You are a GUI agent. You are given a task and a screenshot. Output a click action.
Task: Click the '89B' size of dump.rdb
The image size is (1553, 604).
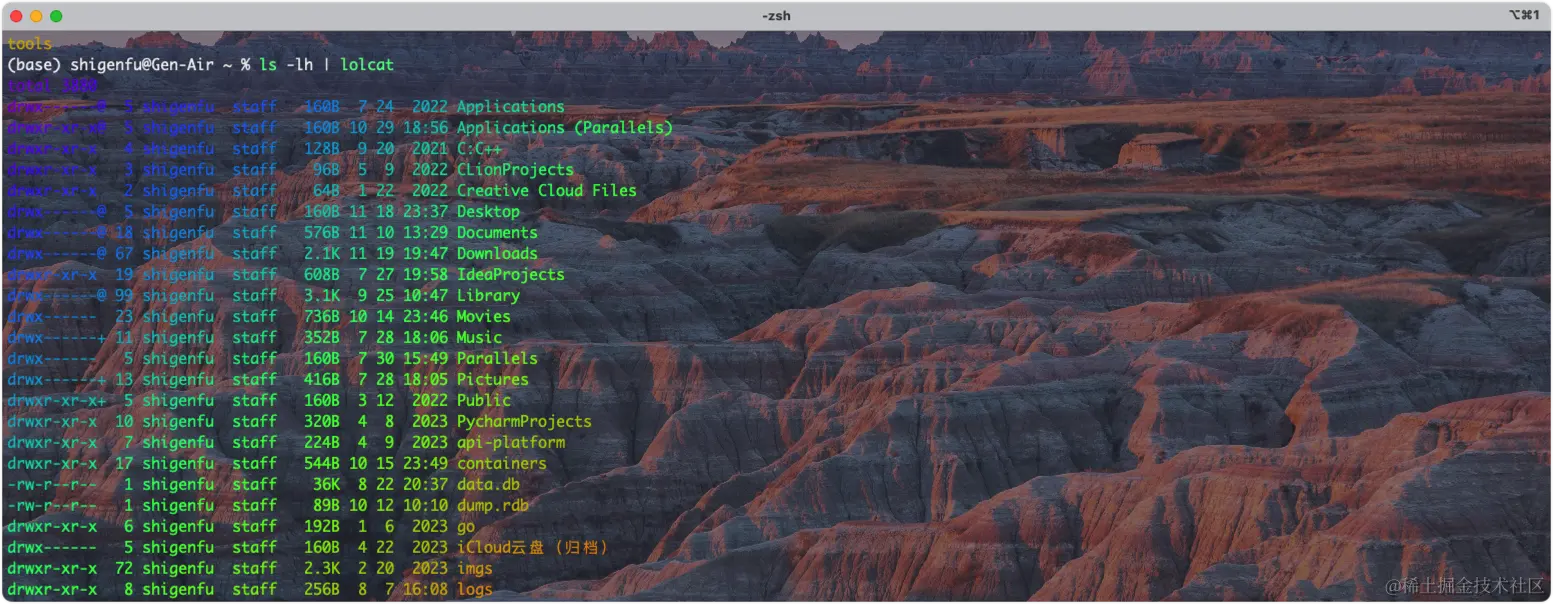pyautogui.click(x=326, y=506)
